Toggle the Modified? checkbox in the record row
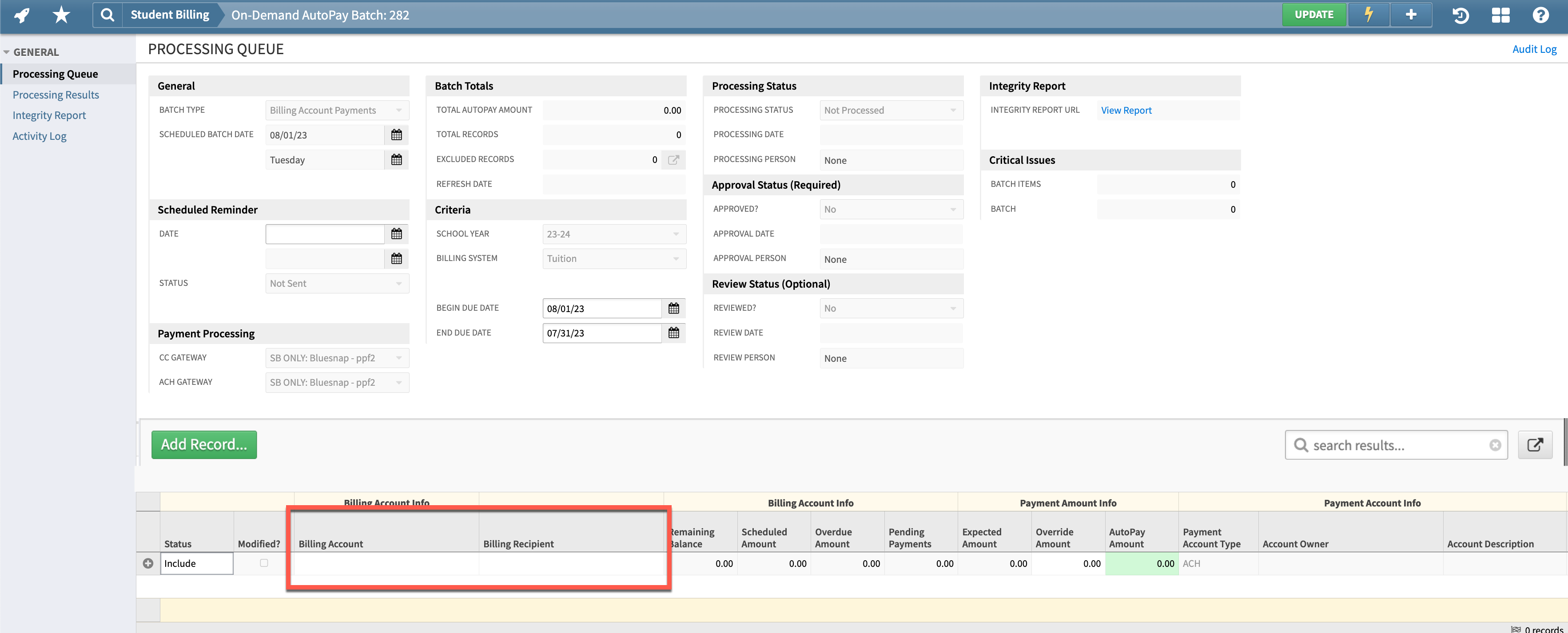1568x633 pixels. click(263, 563)
